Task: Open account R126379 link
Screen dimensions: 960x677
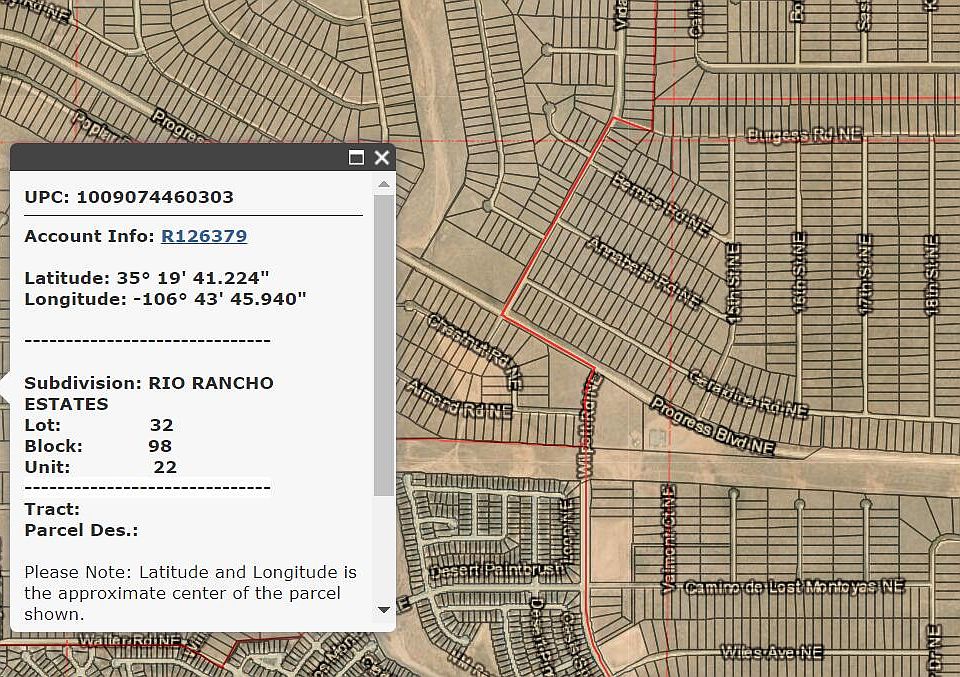Action: coord(204,236)
